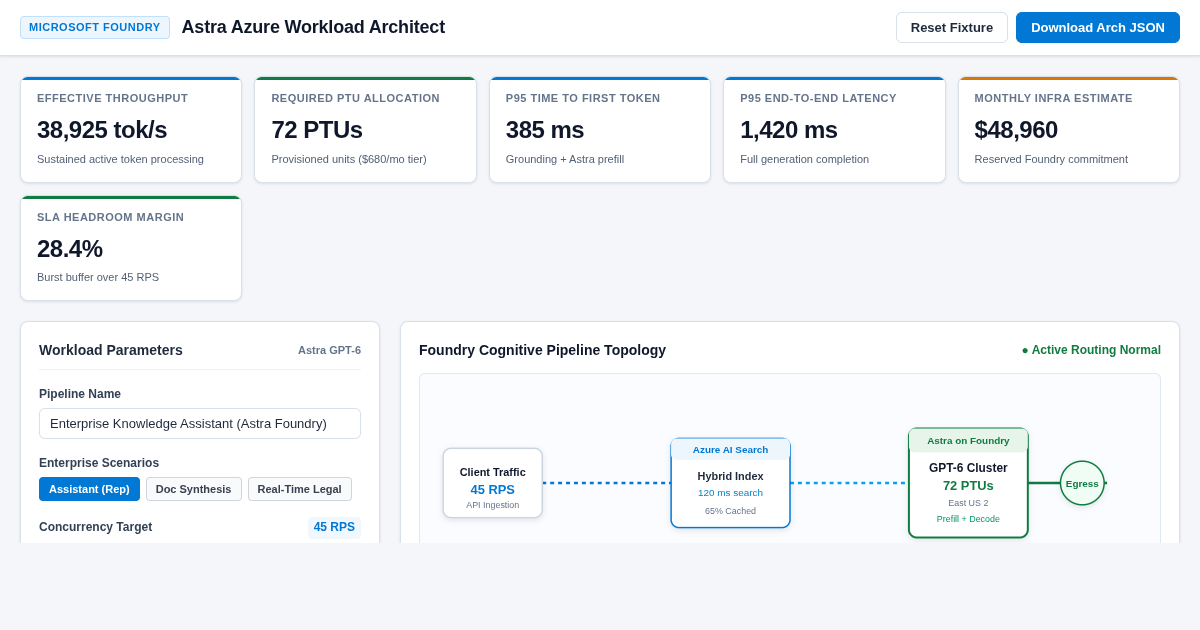
Task: Select the GPT-6 Cluster node
Action: tap(968, 483)
